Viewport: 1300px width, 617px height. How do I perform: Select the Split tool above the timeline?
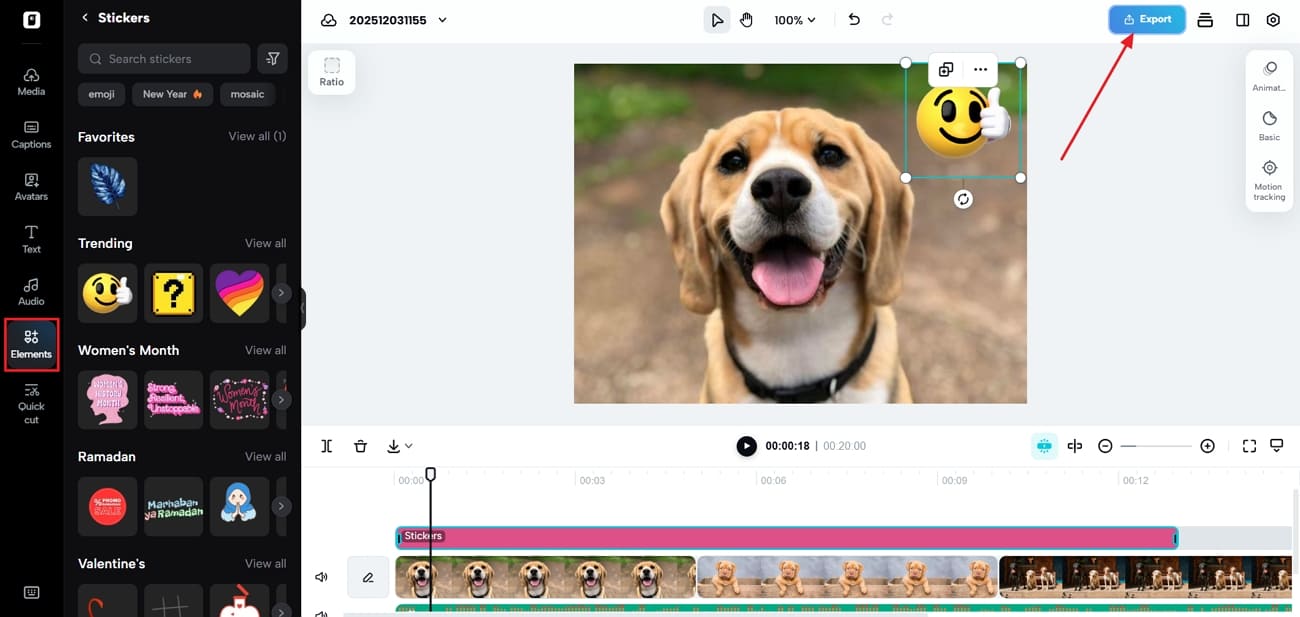(326, 445)
